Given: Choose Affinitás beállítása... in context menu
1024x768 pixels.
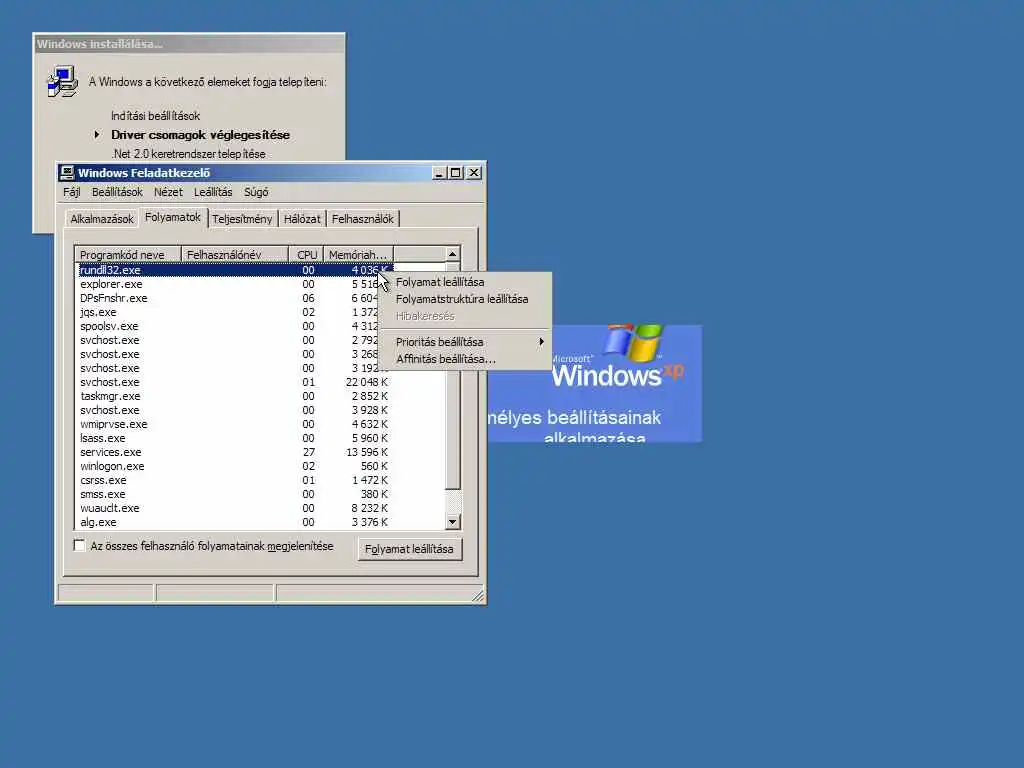Looking at the screenshot, I should tap(465, 359).
